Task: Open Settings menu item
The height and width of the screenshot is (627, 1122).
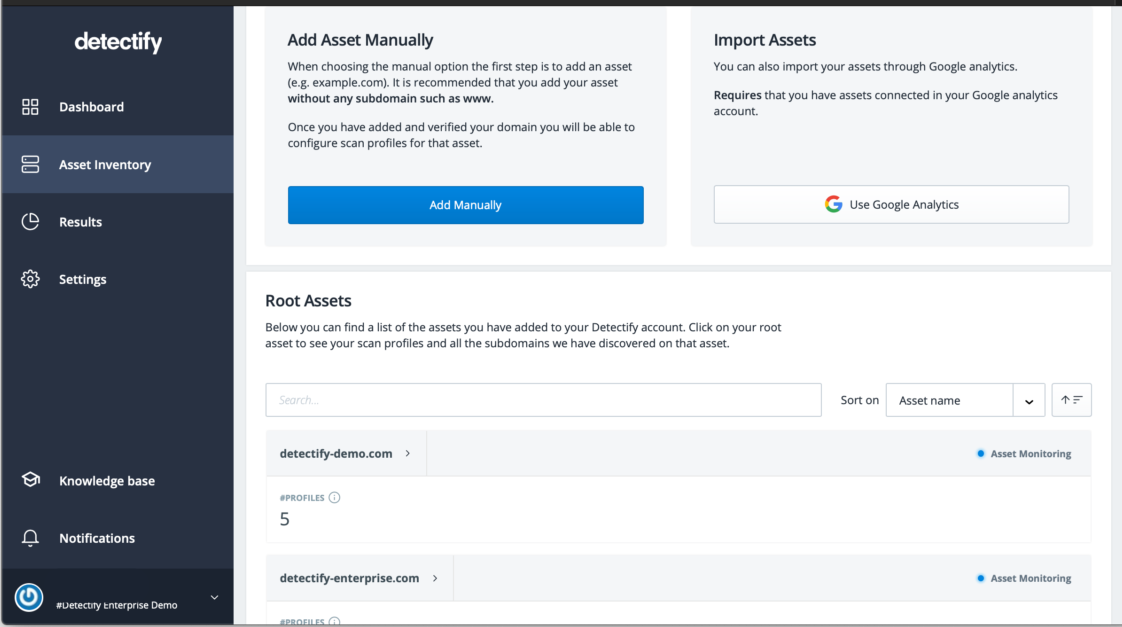Action: [117, 279]
